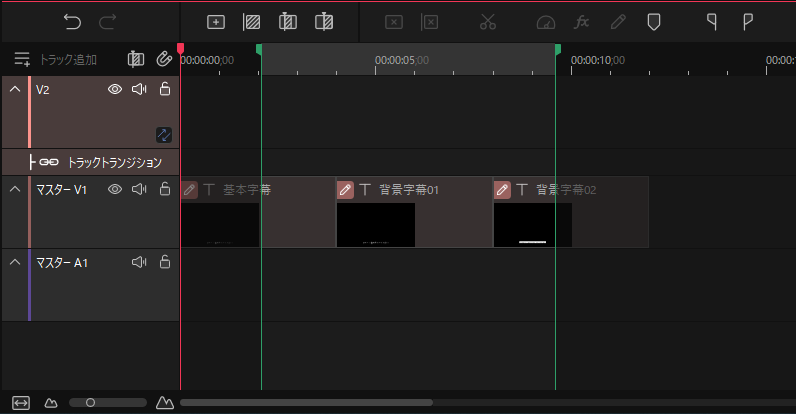Click the large mountain zoom-in icon
The width and height of the screenshot is (796, 414).
165,402
